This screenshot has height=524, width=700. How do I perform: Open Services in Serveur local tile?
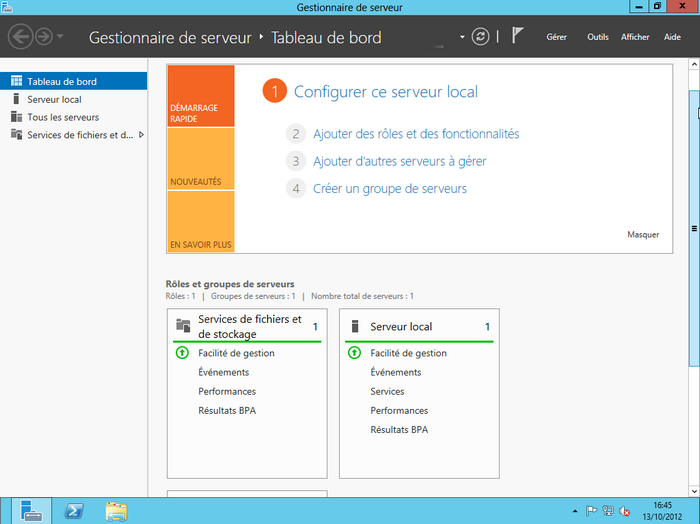coord(388,391)
